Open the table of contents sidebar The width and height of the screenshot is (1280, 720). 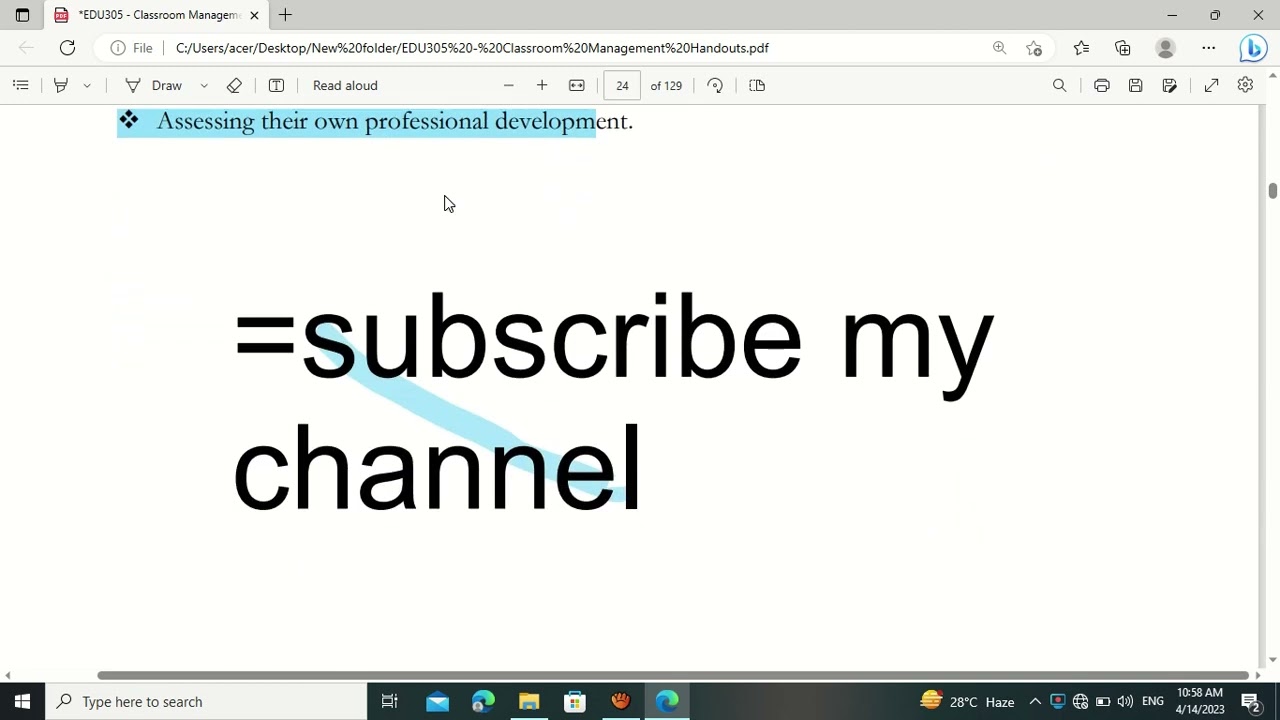pos(20,85)
